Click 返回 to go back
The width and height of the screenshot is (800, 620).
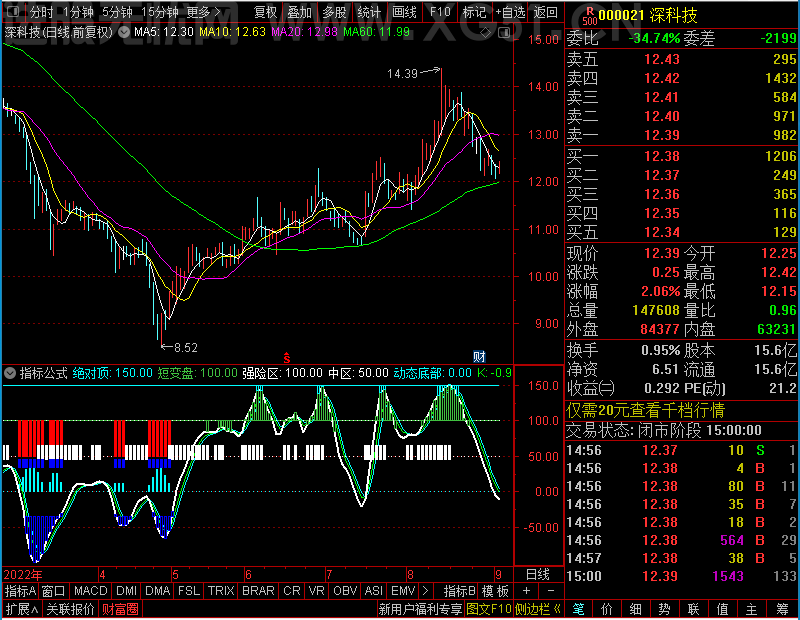click(x=545, y=12)
